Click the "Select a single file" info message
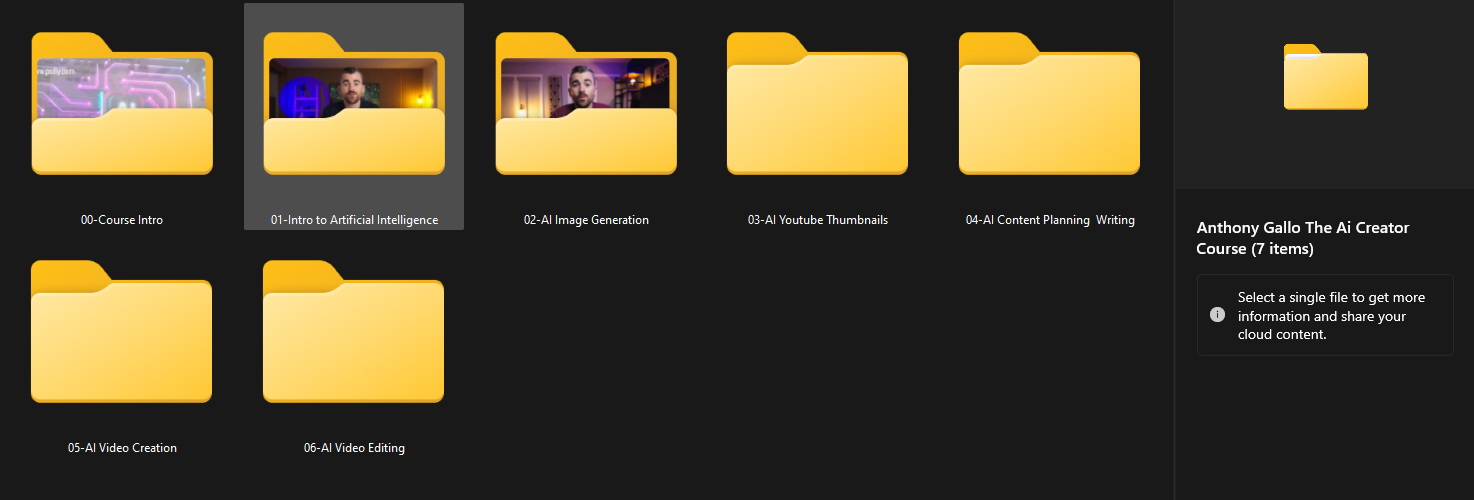The height and width of the screenshot is (500, 1474). tap(1331, 316)
